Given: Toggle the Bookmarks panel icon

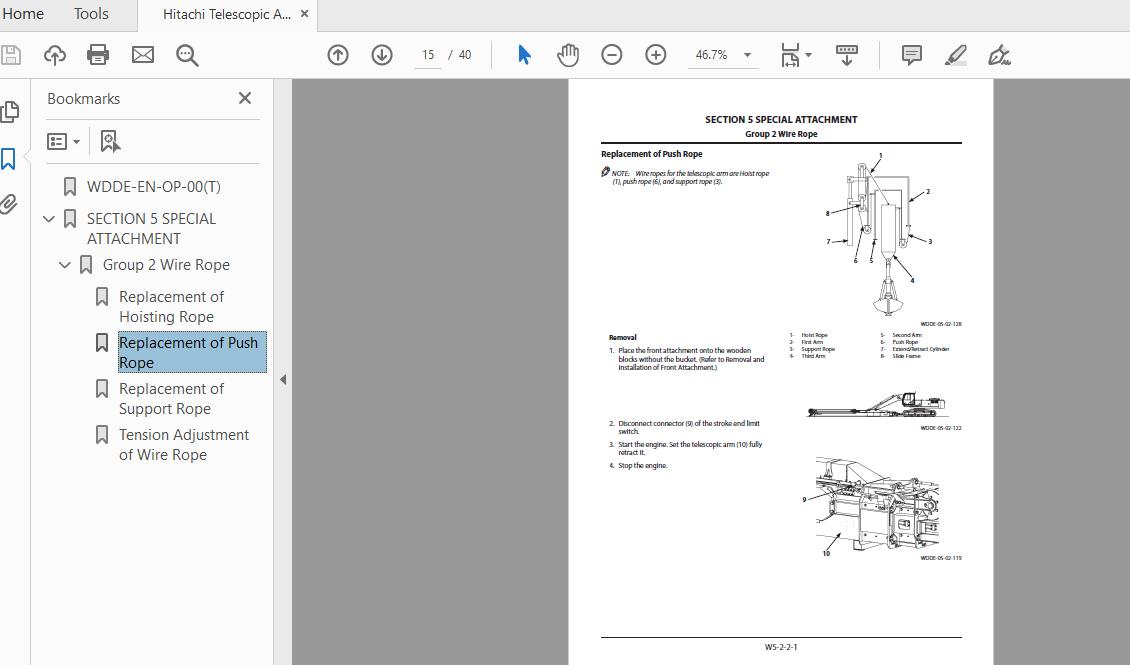Looking at the screenshot, I should coord(8,159).
